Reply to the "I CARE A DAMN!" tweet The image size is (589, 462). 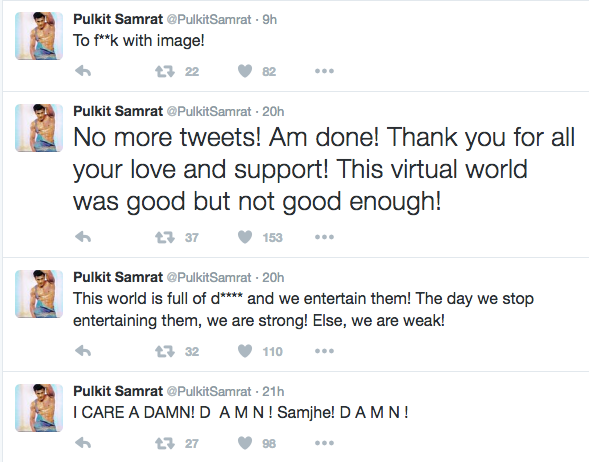tap(83, 443)
